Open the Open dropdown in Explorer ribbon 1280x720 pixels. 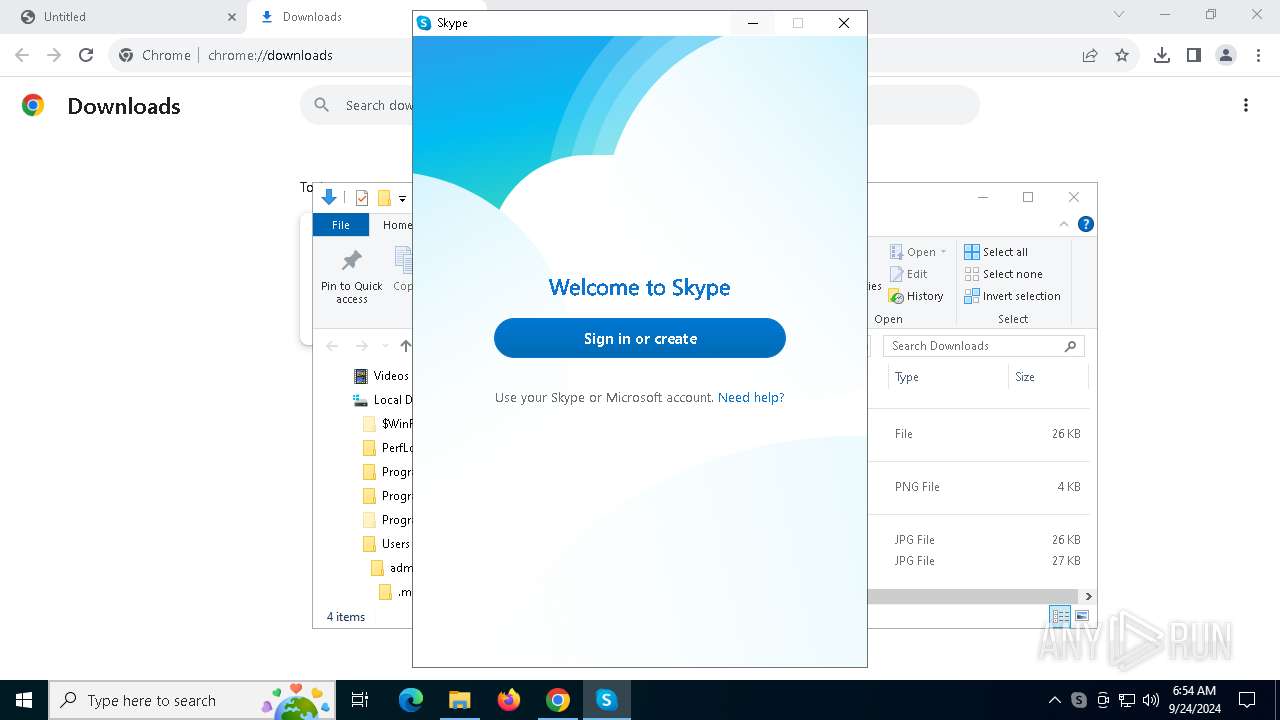(917, 252)
